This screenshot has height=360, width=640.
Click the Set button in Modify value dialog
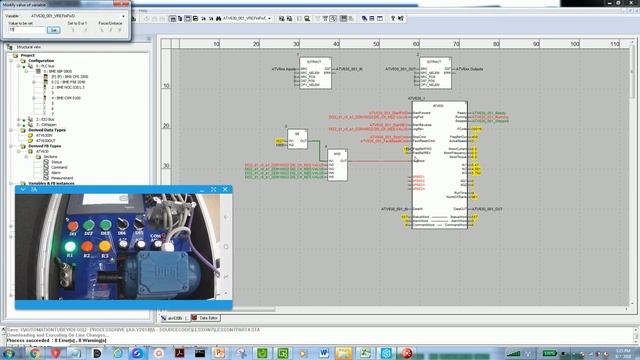coord(53,30)
